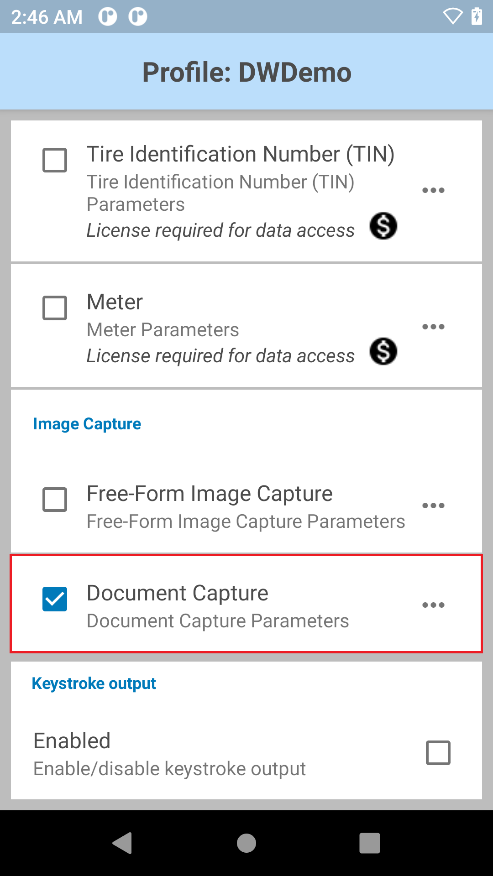Screen dimensions: 493x876
Task: Tap the Profile: DWDemo title bar
Action: [x=246, y=72]
